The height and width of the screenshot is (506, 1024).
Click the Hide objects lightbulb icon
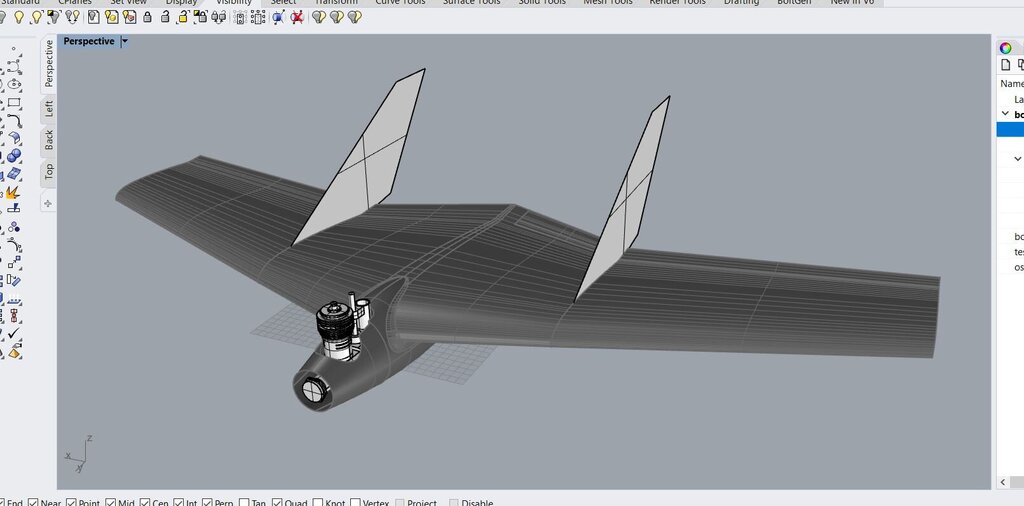click(x=18, y=17)
